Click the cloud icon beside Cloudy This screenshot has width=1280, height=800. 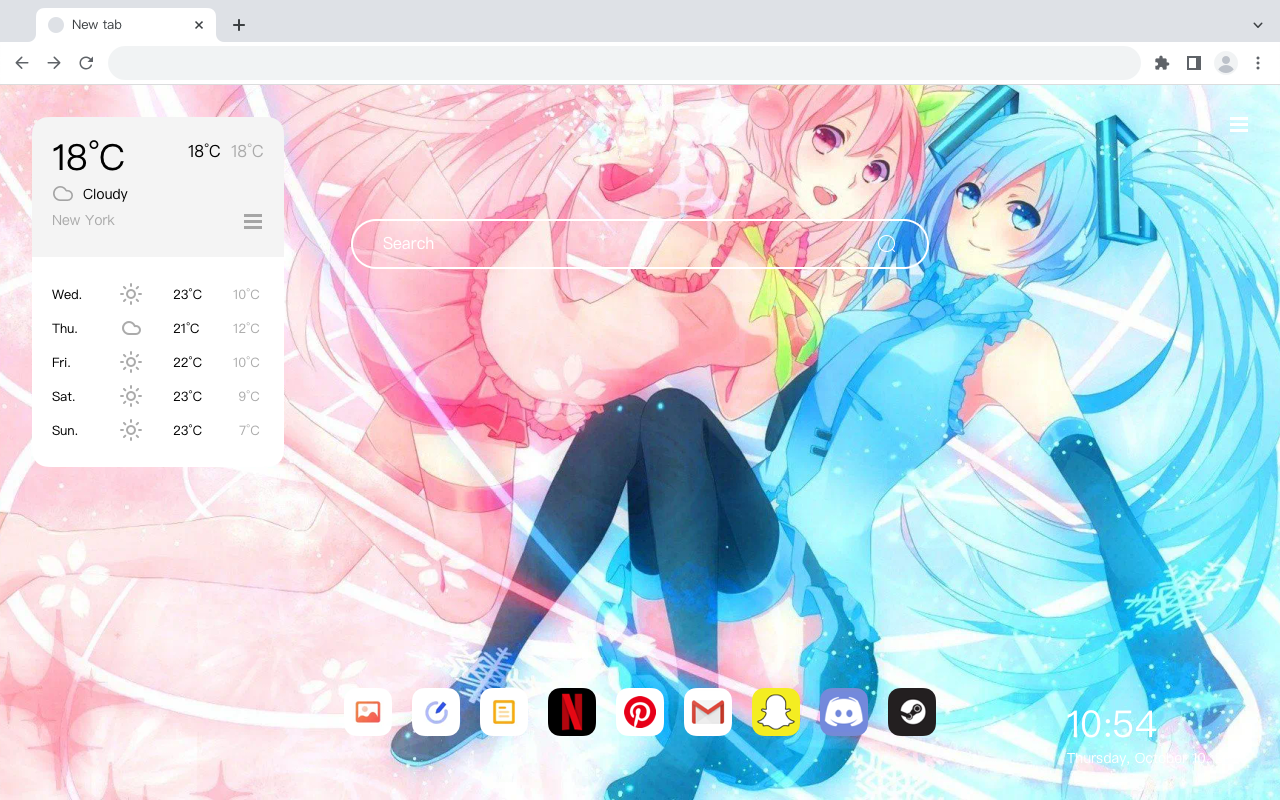63,194
